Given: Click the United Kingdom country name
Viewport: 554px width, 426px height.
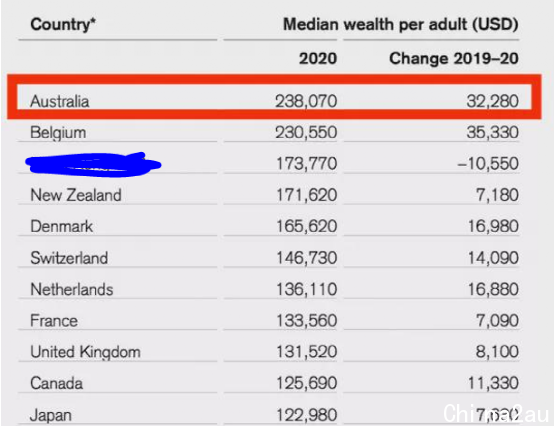Looking at the screenshot, I should coord(86,352).
